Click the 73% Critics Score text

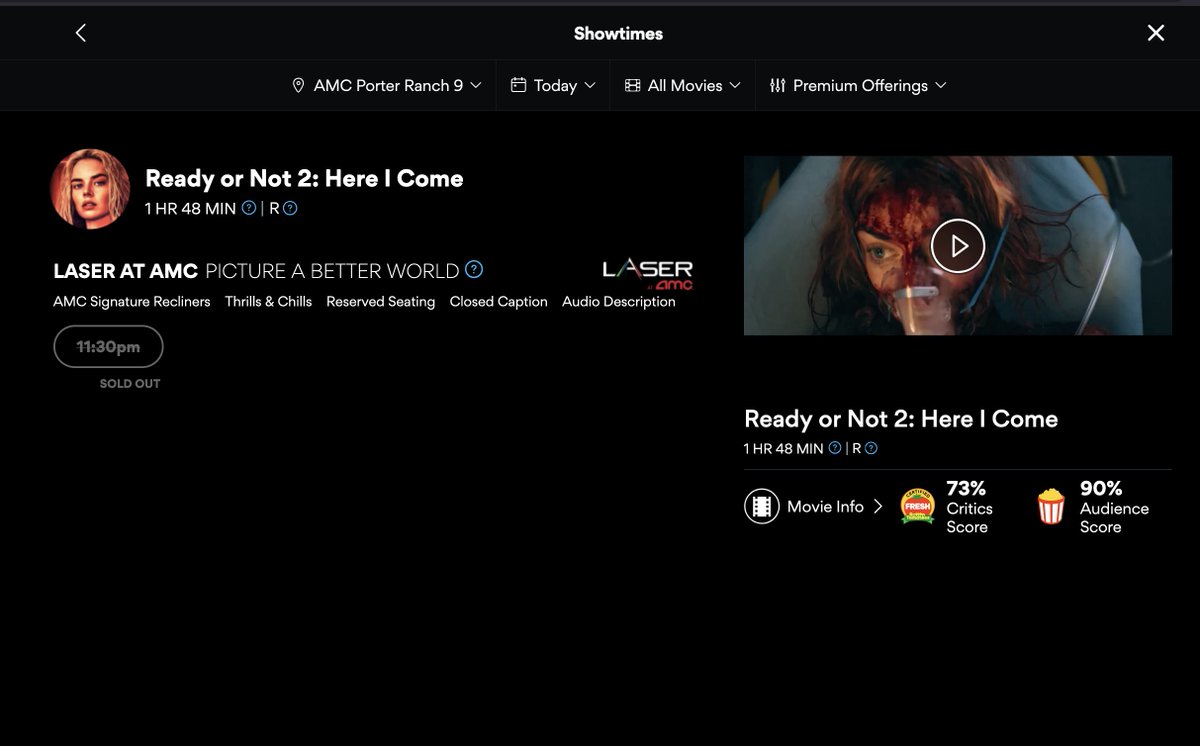pyautogui.click(x=970, y=507)
